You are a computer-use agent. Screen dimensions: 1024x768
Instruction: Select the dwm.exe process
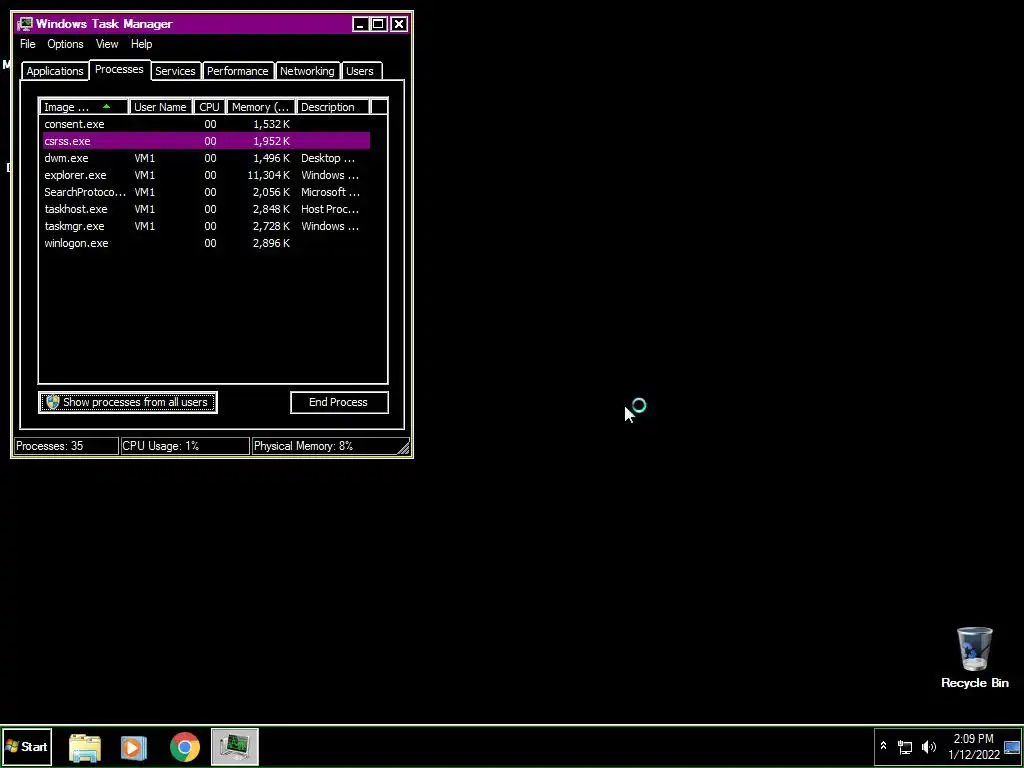(206, 158)
